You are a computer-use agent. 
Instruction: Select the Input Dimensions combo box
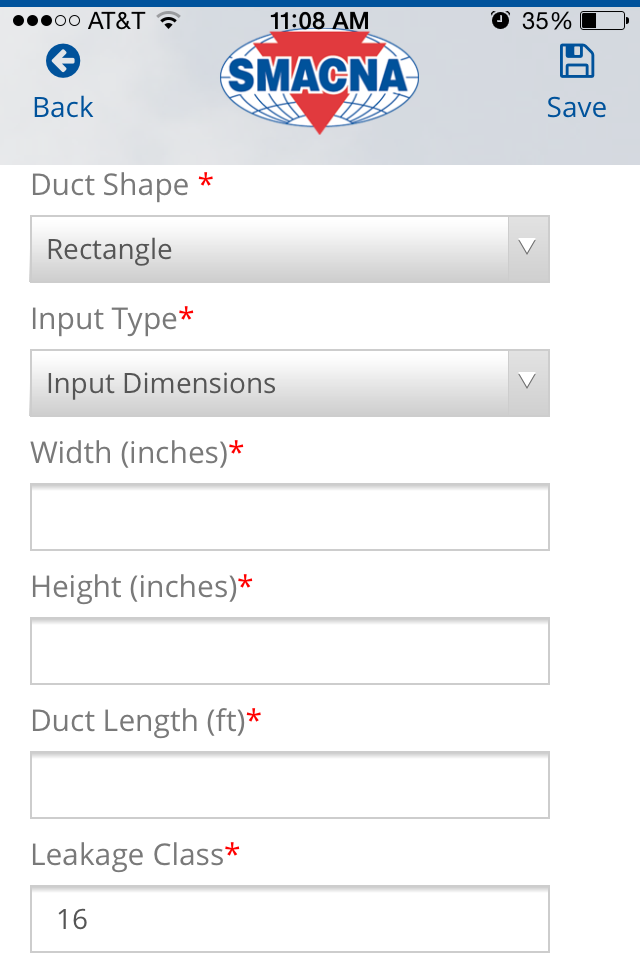click(290, 383)
